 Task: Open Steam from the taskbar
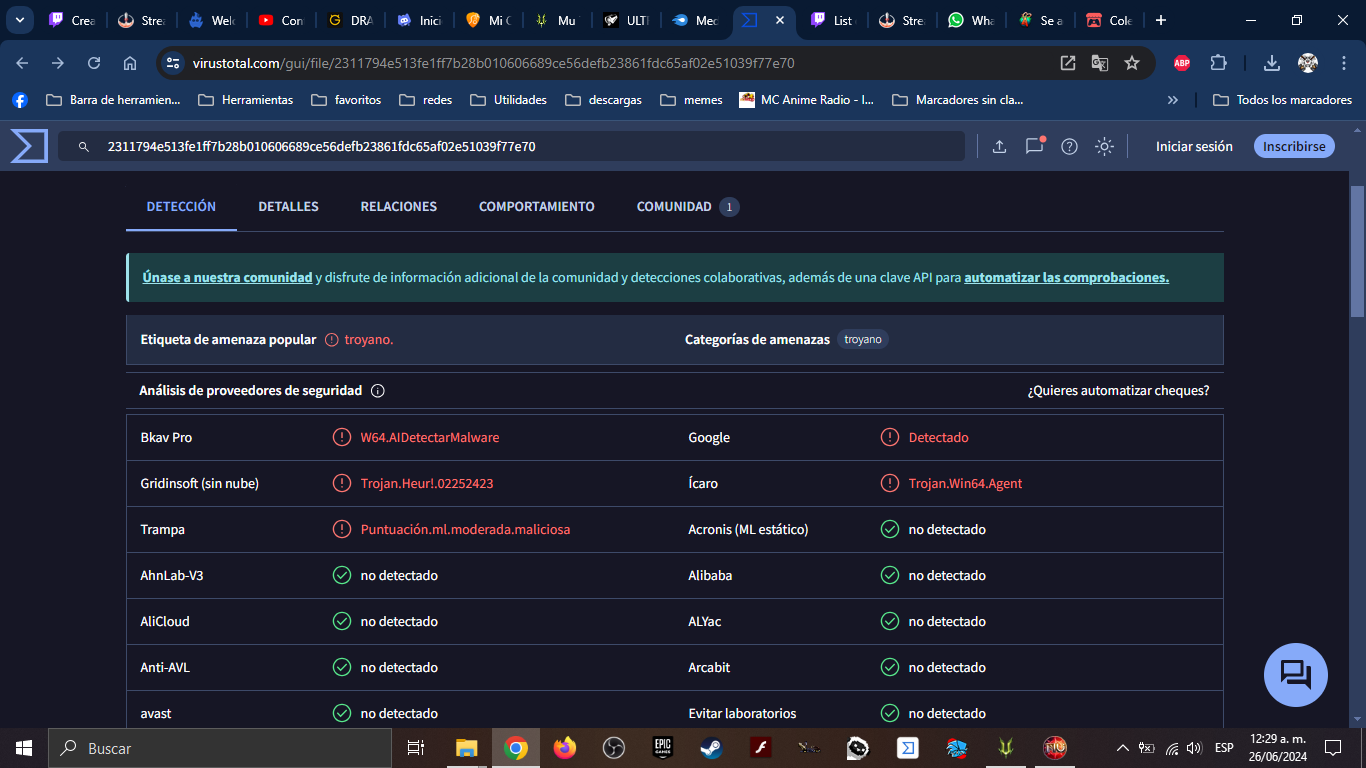point(712,748)
